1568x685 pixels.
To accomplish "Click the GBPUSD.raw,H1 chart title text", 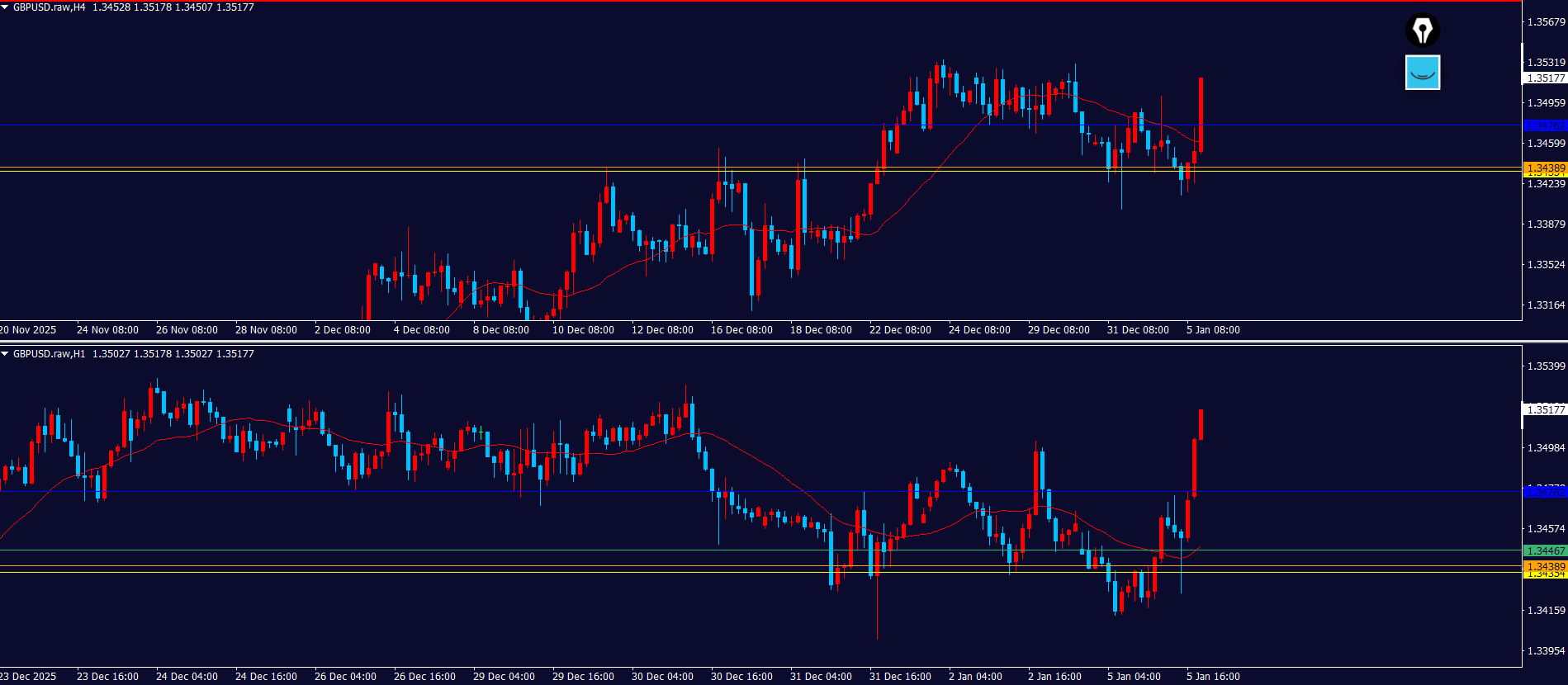I will click(49, 354).
